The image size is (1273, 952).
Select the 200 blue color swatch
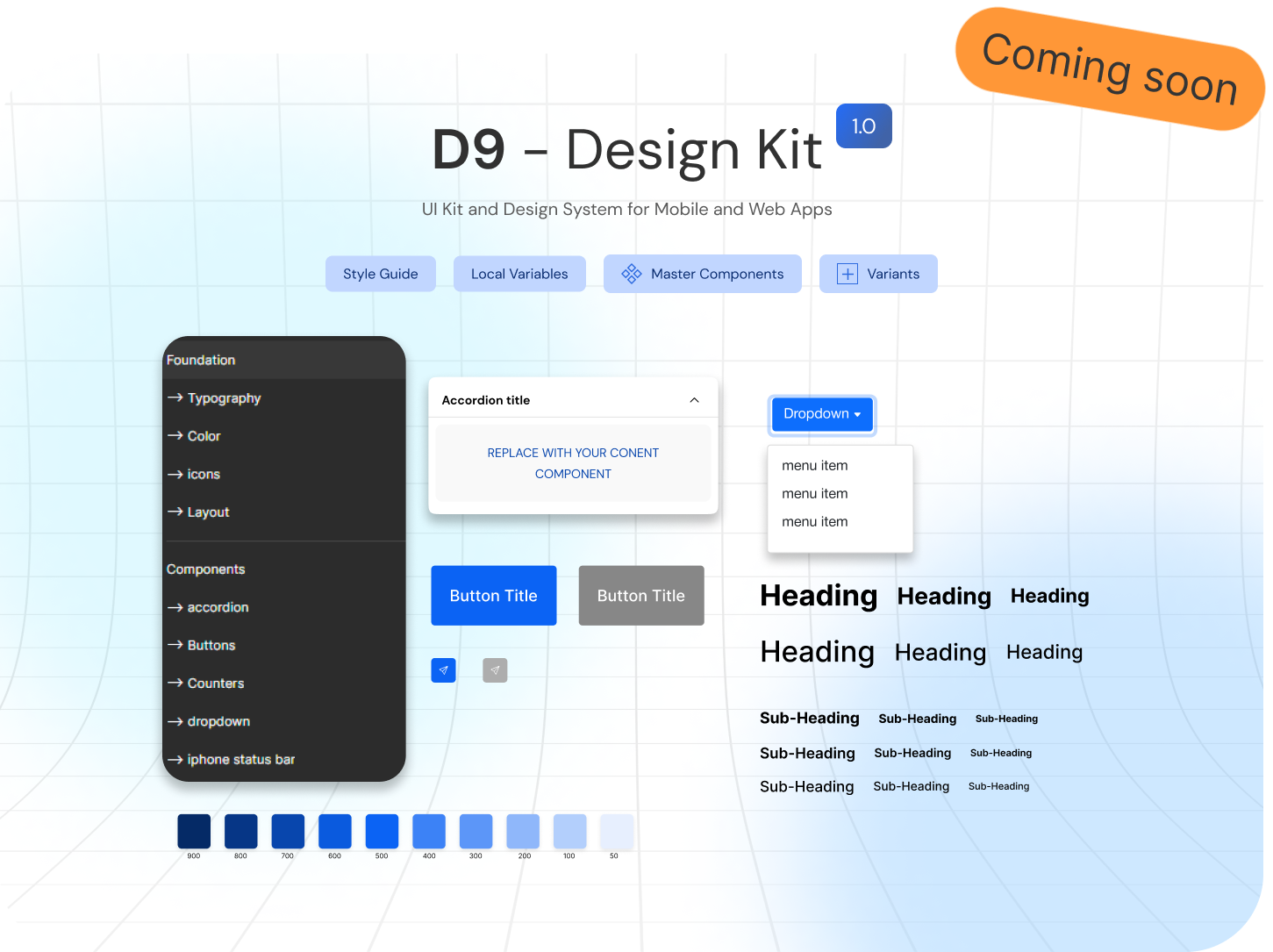pos(523,831)
